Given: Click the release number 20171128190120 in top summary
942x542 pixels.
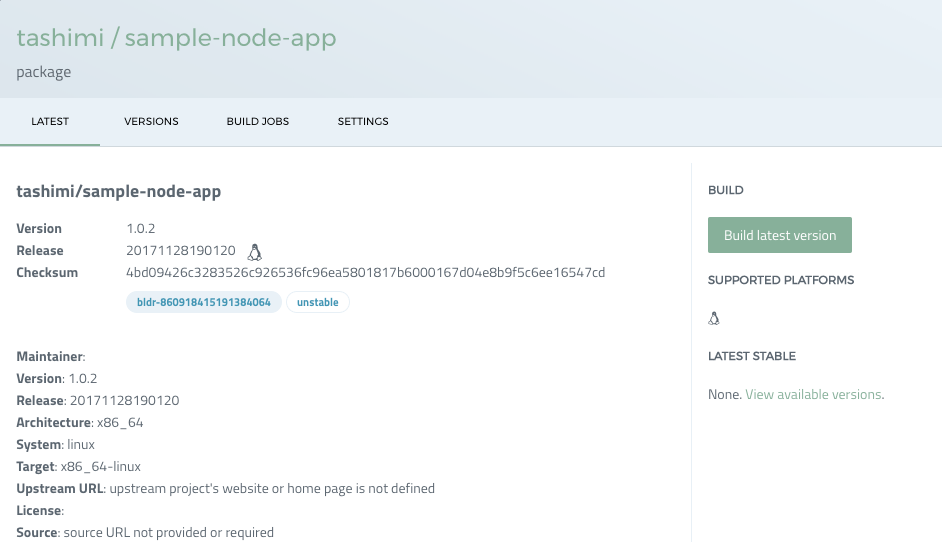Looking at the screenshot, I should (x=181, y=251).
